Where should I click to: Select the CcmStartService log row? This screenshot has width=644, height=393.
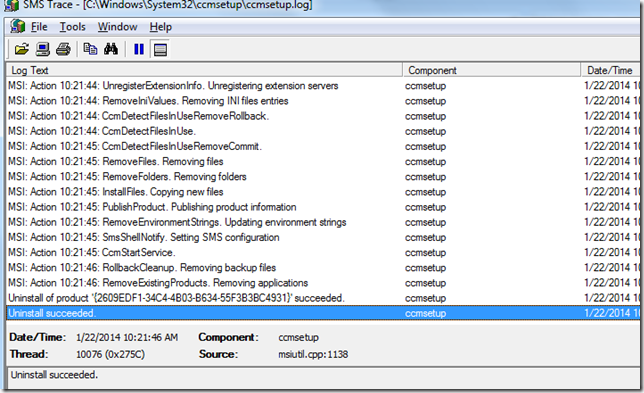pos(323,253)
